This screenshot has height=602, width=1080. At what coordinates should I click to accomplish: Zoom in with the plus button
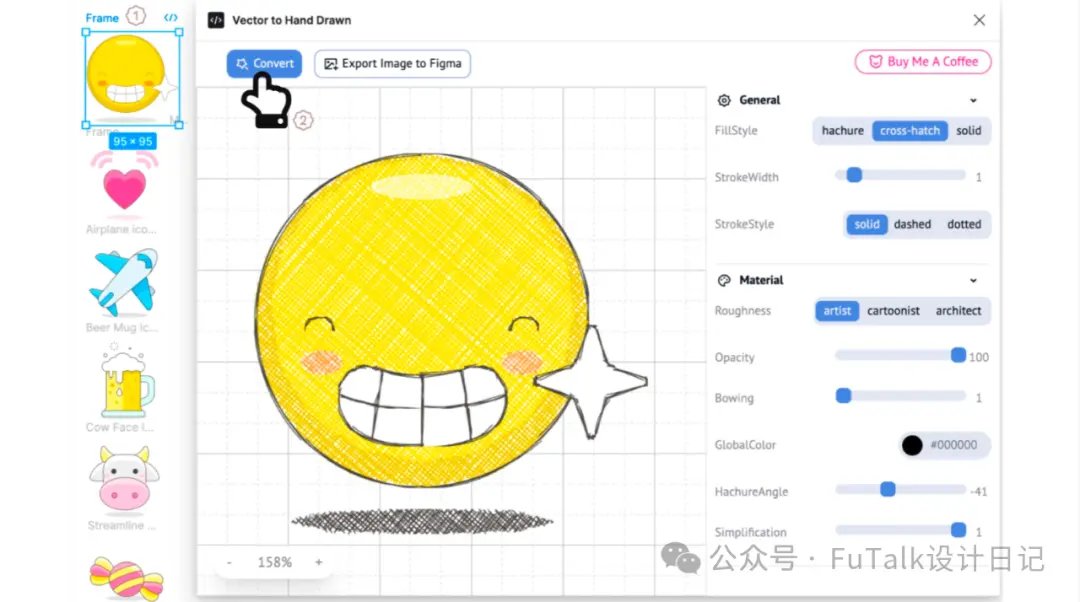318,563
